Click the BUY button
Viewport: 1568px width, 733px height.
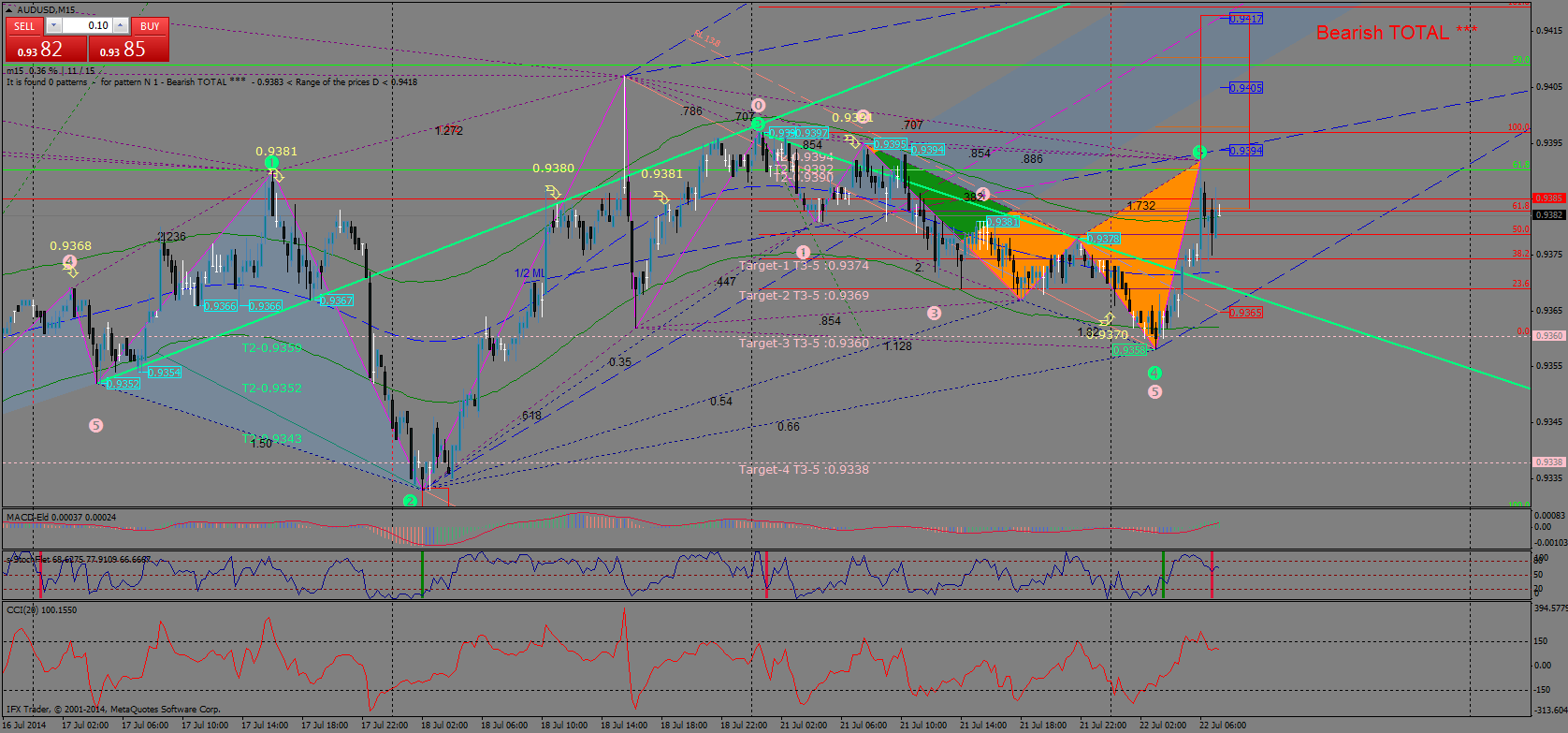(x=150, y=26)
